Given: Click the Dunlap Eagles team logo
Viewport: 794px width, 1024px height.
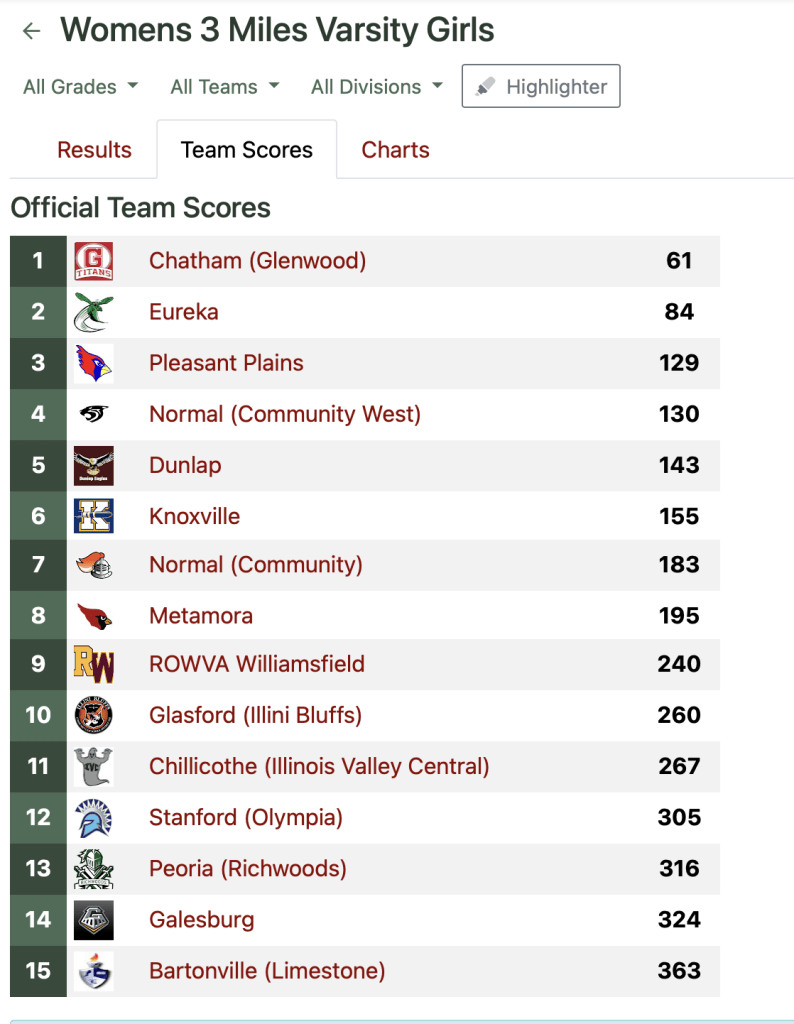Looking at the screenshot, I should (94, 465).
